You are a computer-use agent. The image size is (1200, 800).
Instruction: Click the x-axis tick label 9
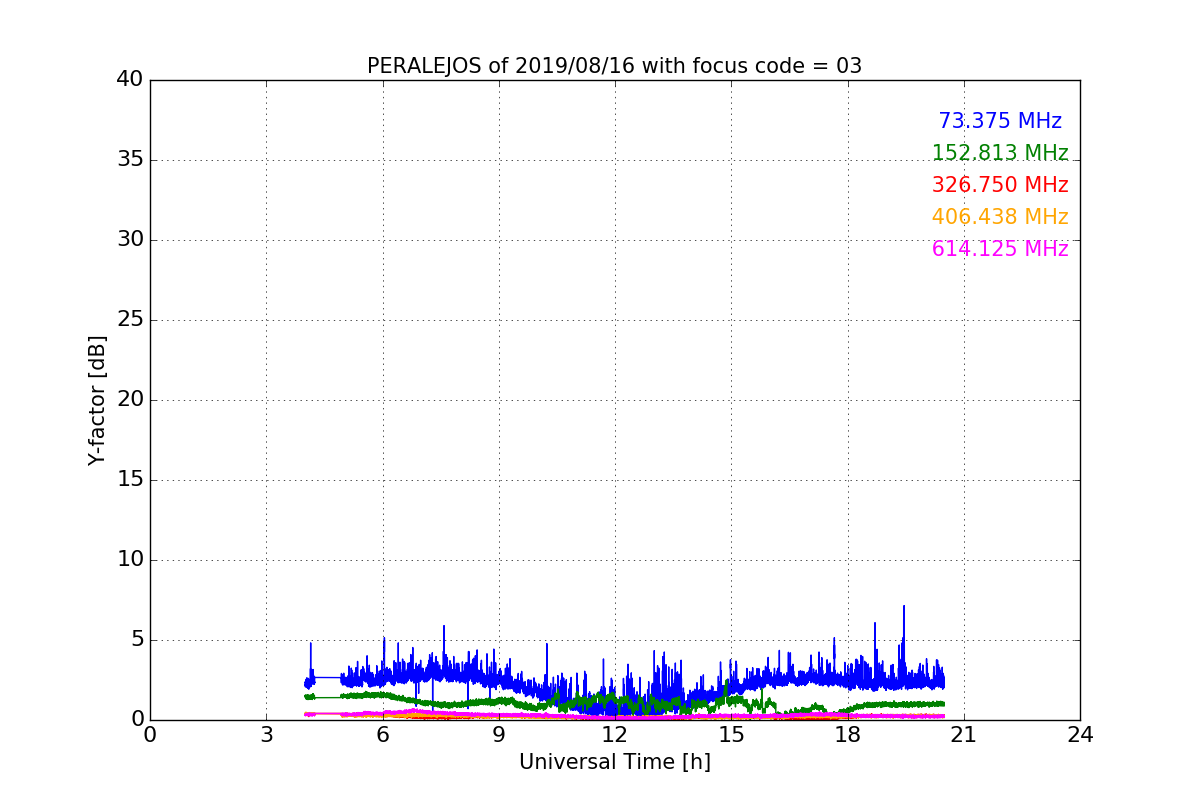click(x=499, y=735)
